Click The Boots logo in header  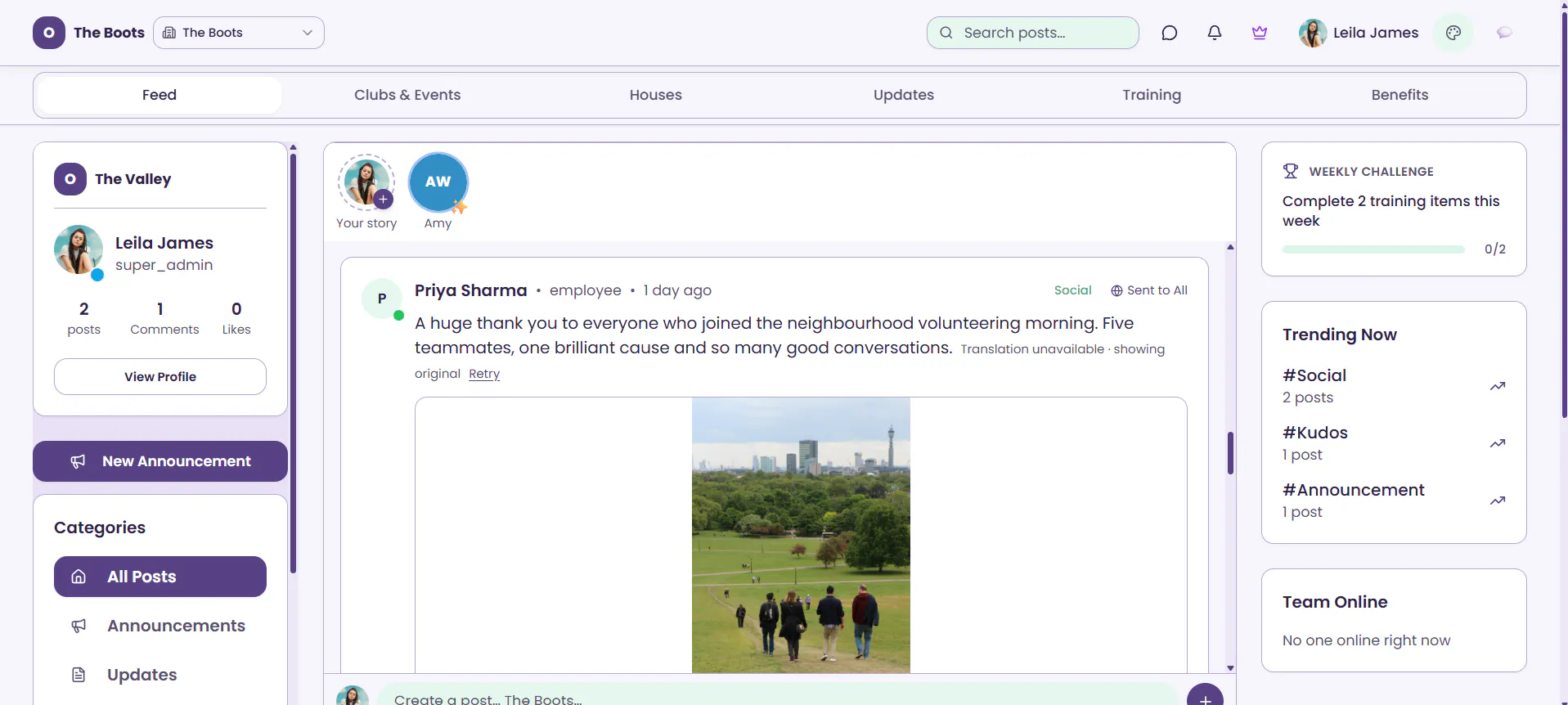49,33
